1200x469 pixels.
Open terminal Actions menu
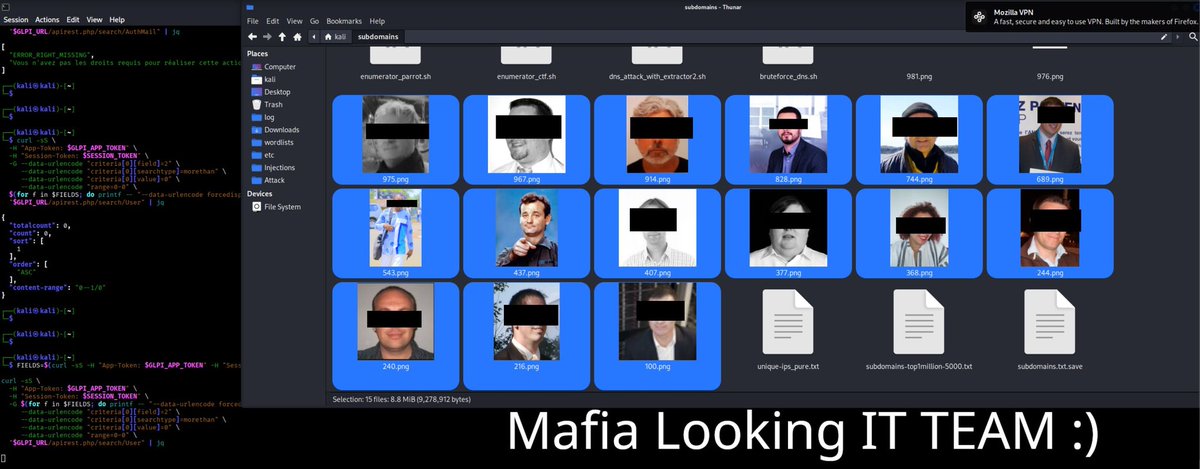pyautogui.click(x=47, y=19)
